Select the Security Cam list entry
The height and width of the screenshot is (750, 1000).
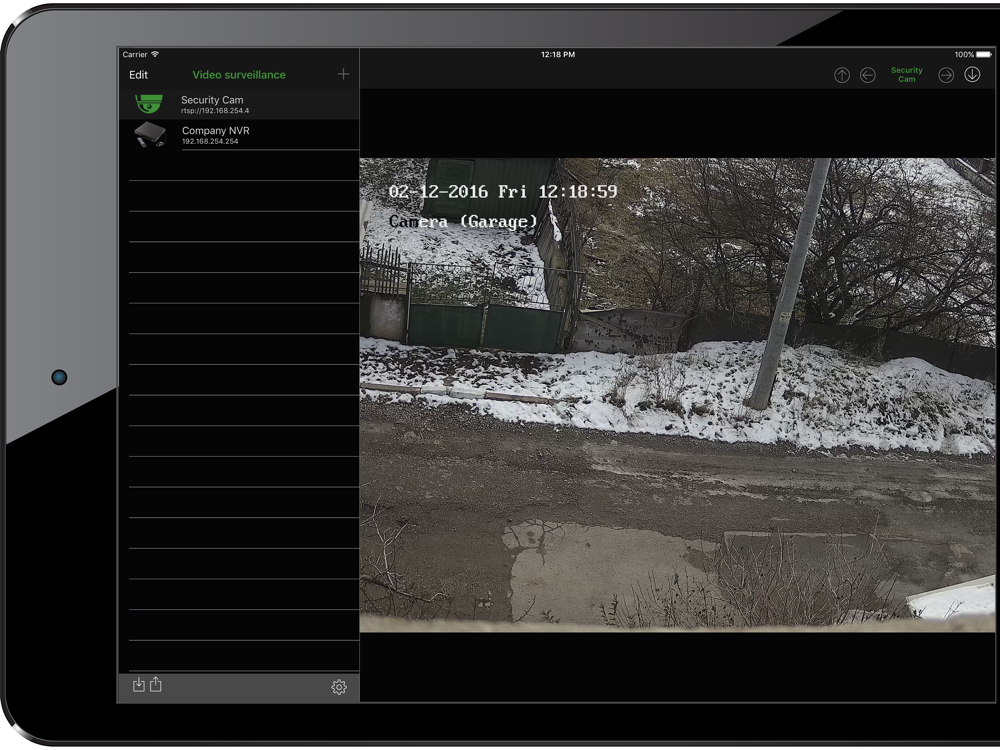tap(239, 104)
